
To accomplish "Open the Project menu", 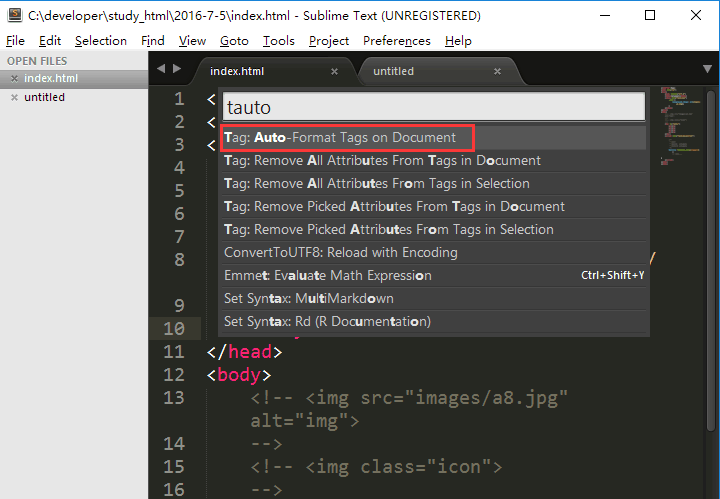I will point(329,41).
